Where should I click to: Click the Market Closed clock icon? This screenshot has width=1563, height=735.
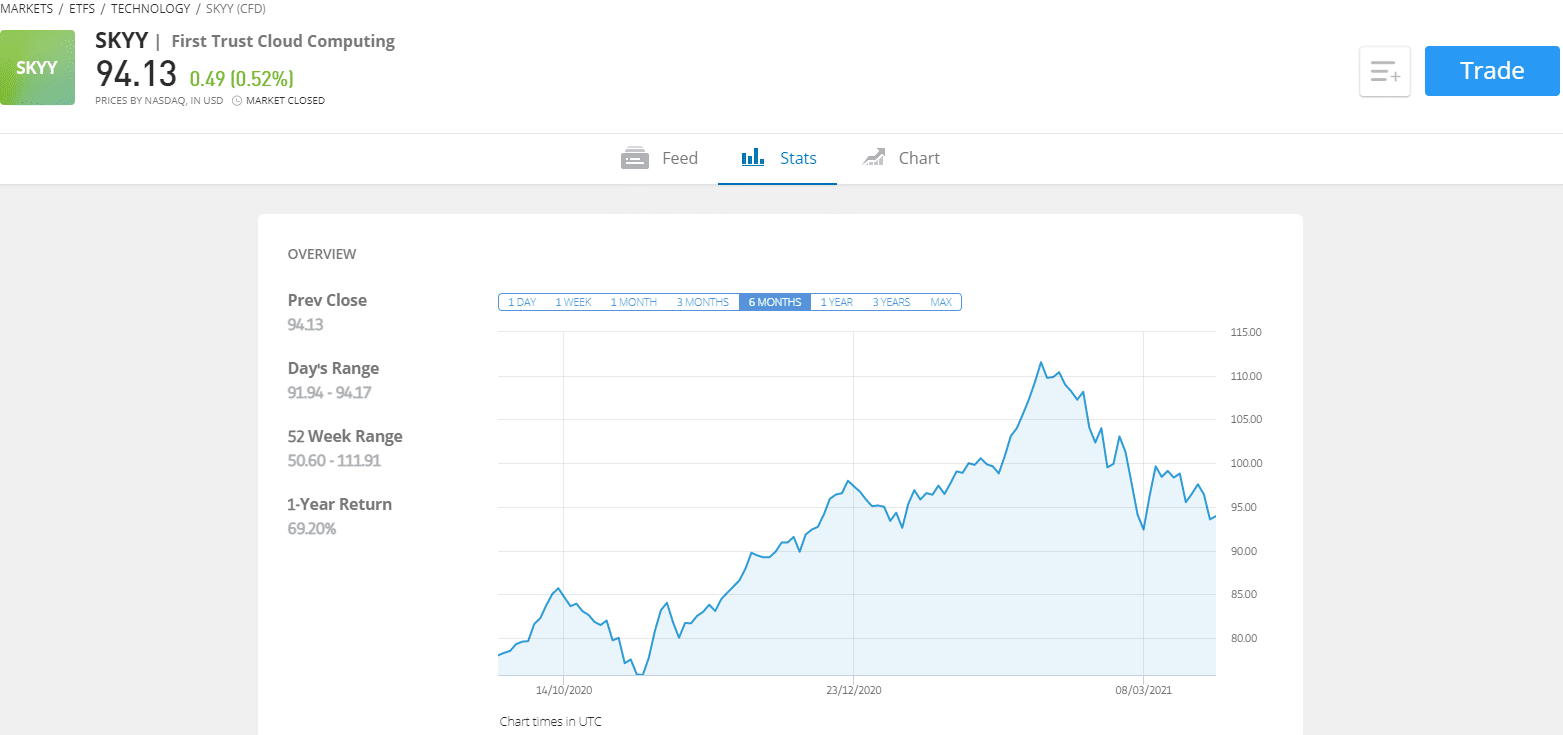[x=237, y=101]
